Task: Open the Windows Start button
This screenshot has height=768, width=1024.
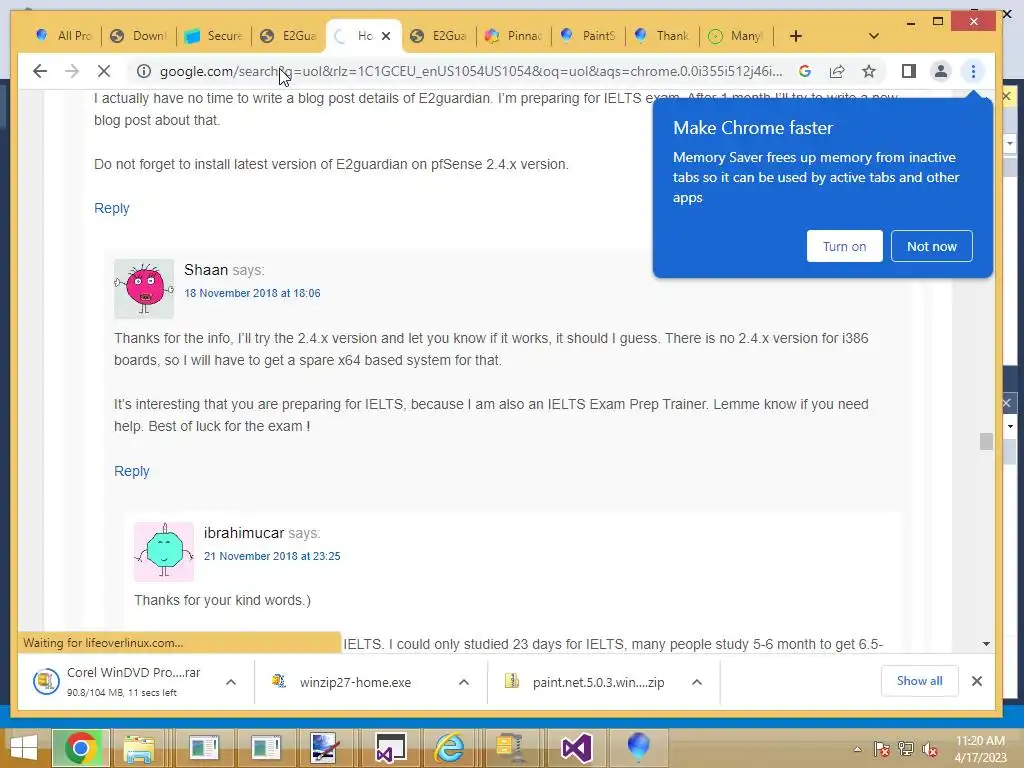Action: pyautogui.click(x=24, y=748)
